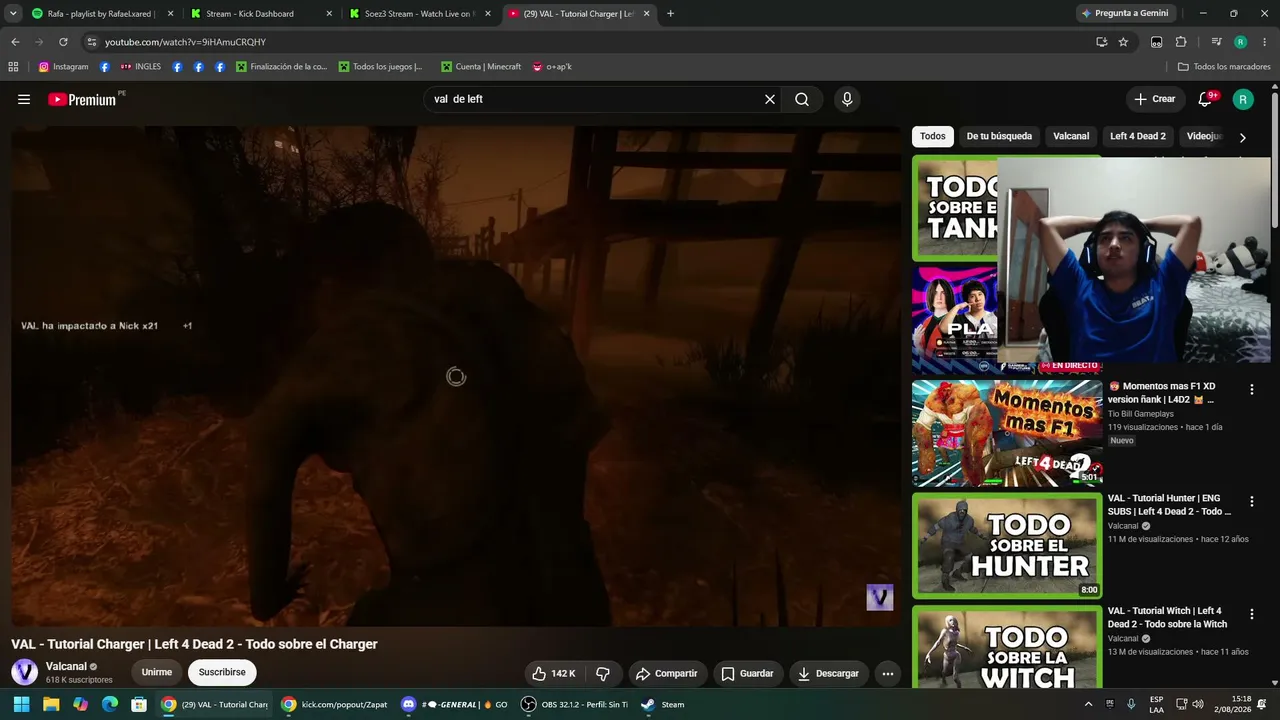Clear the YouTube search box text
This screenshot has height=720, width=1280.
(770, 99)
